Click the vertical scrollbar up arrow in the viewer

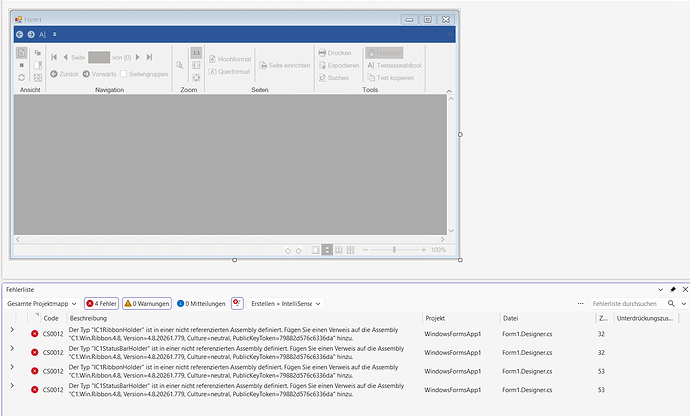tap(451, 99)
